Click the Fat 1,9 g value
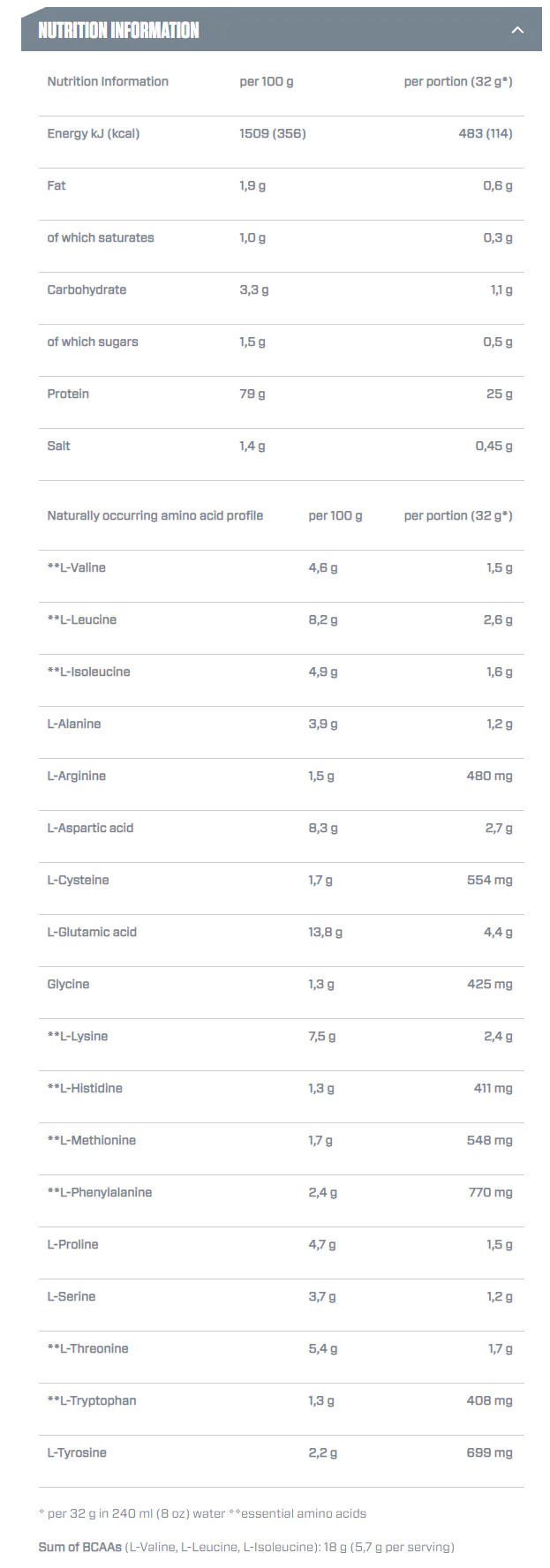The width and height of the screenshot is (550, 1568). (x=252, y=185)
